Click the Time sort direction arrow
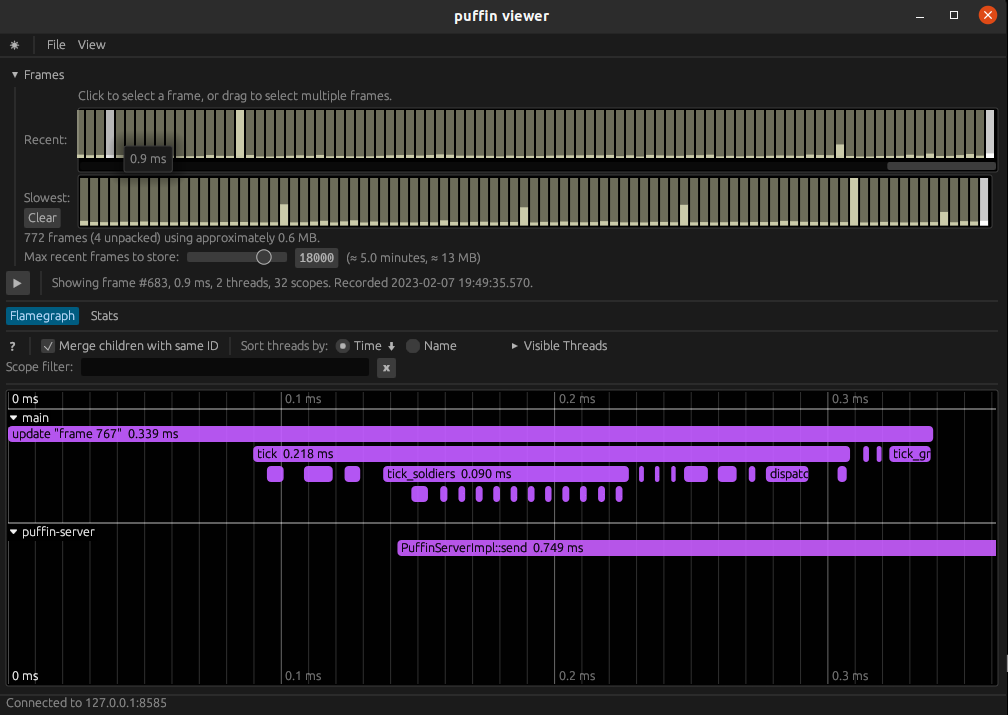The image size is (1008, 715). (x=391, y=346)
